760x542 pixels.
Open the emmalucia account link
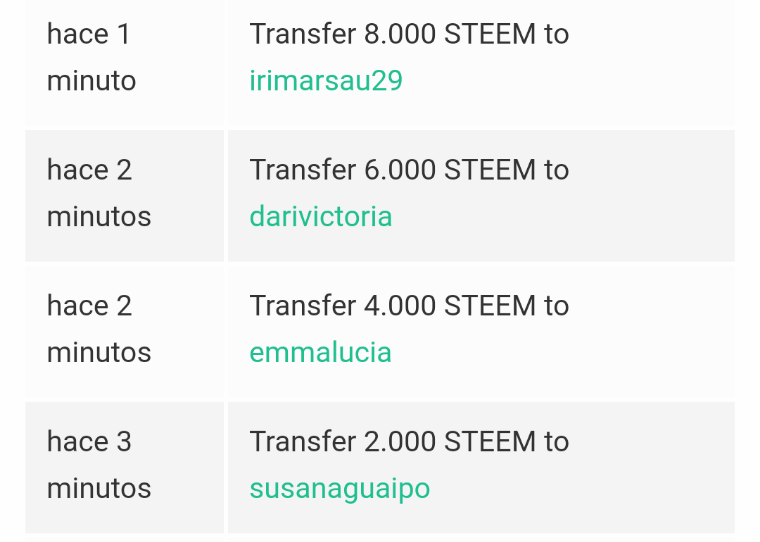[x=320, y=352]
